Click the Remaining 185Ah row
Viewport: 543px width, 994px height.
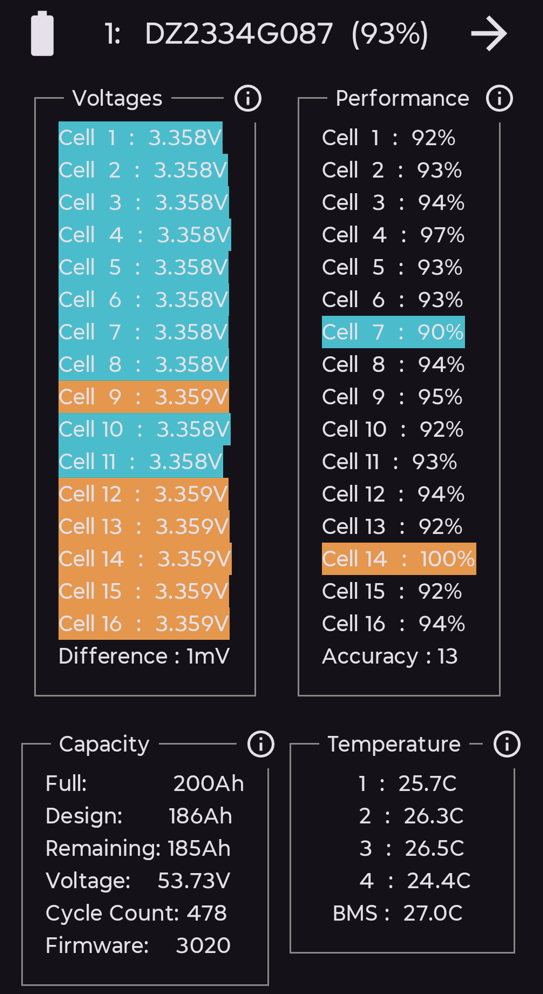[x=138, y=848]
